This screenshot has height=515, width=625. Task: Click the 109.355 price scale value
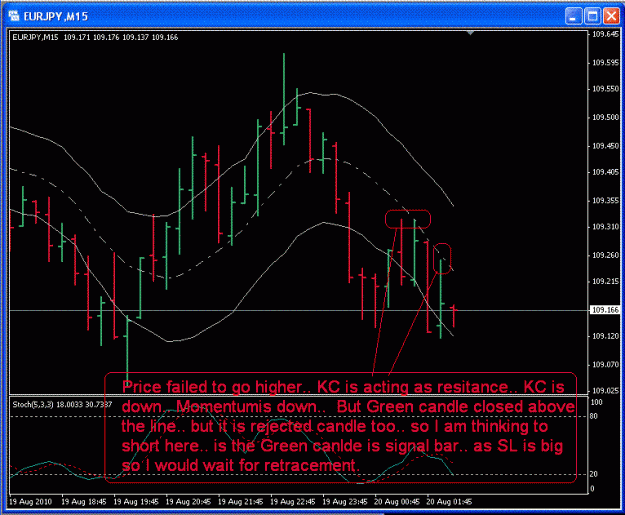point(605,200)
